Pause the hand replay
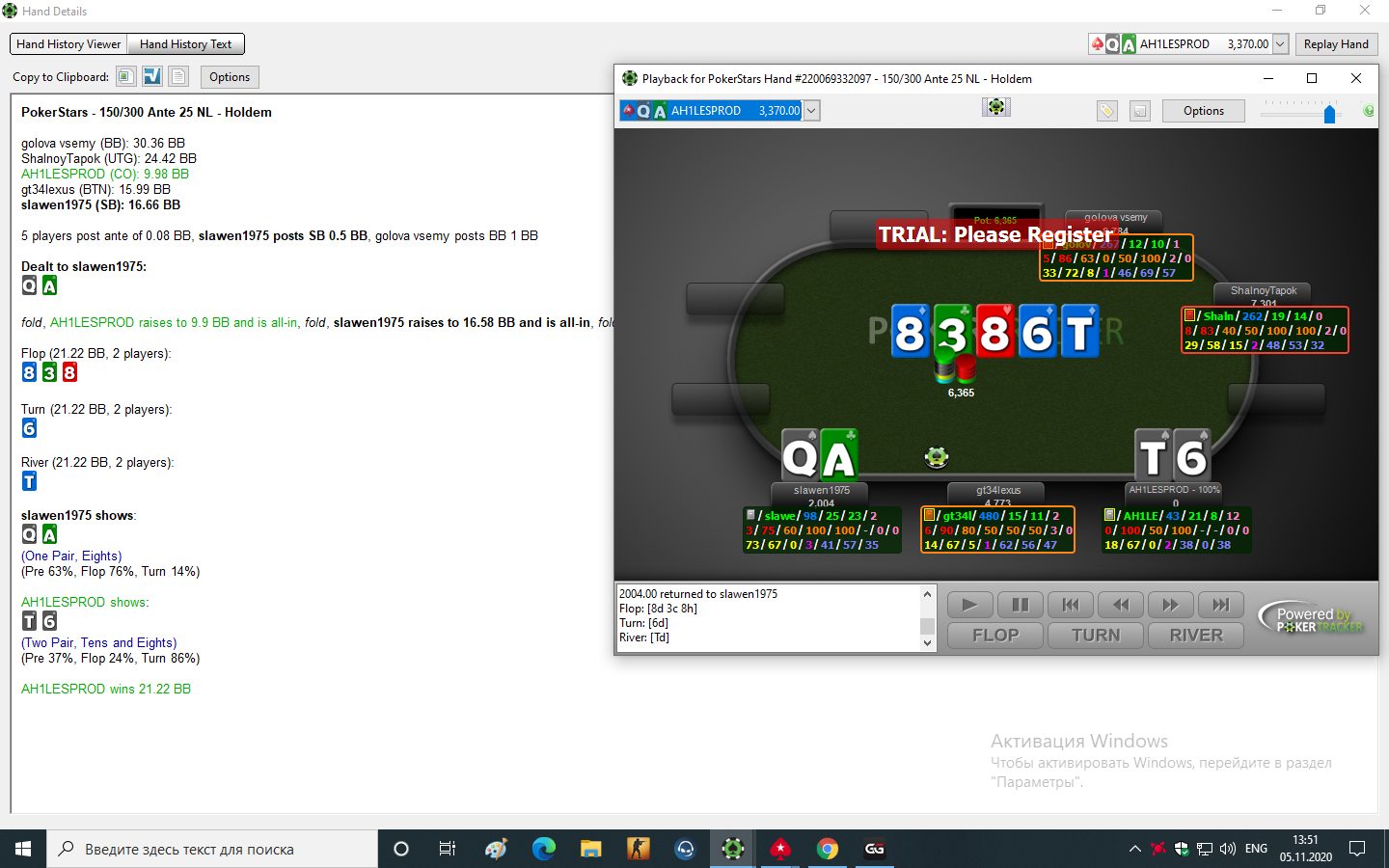Screen dimensions: 1389x868 (x=1021, y=605)
